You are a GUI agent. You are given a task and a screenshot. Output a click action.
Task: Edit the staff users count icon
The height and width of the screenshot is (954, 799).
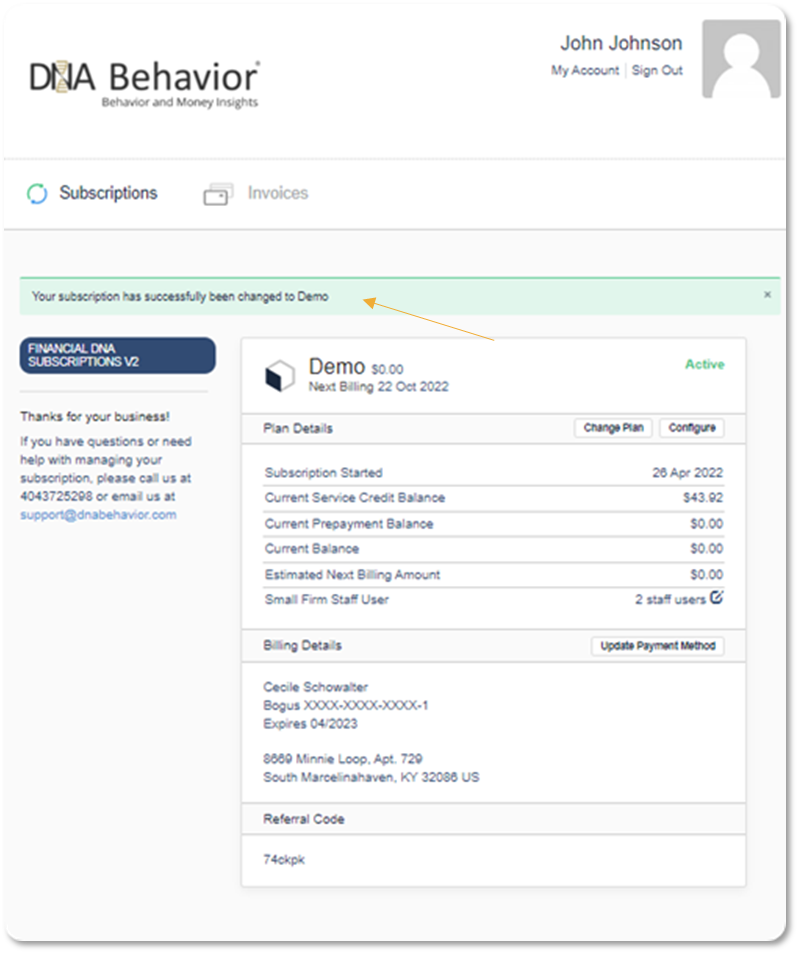pyautogui.click(x=717, y=597)
